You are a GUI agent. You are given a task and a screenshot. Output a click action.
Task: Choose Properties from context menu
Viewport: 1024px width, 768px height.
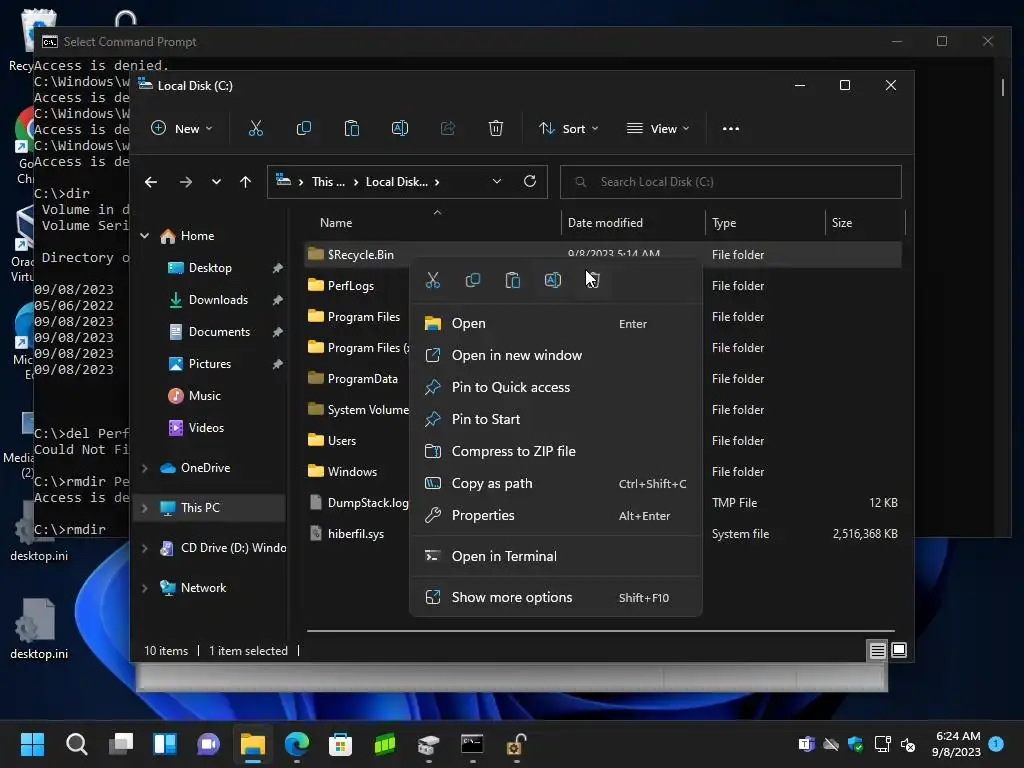[556, 515]
